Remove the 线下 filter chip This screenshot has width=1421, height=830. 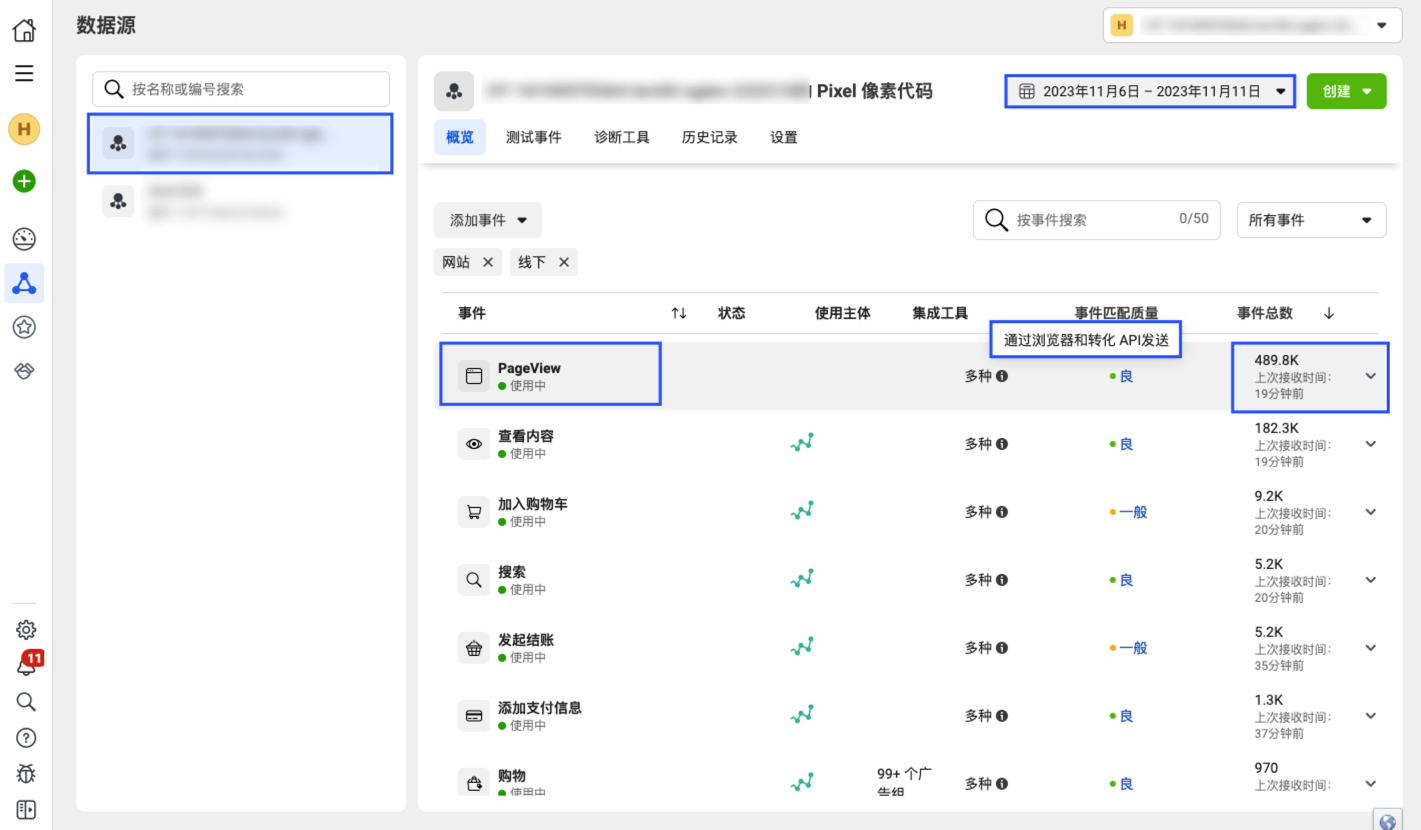click(564, 262)
